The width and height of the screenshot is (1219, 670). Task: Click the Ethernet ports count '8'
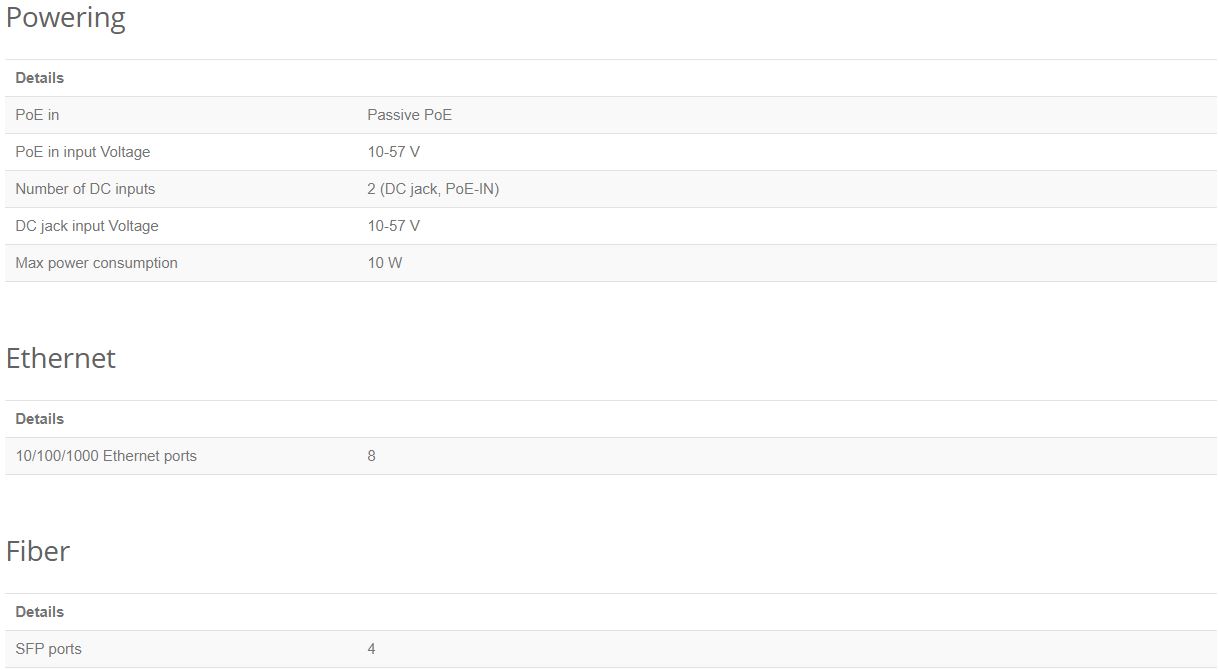tap(371, 456)
